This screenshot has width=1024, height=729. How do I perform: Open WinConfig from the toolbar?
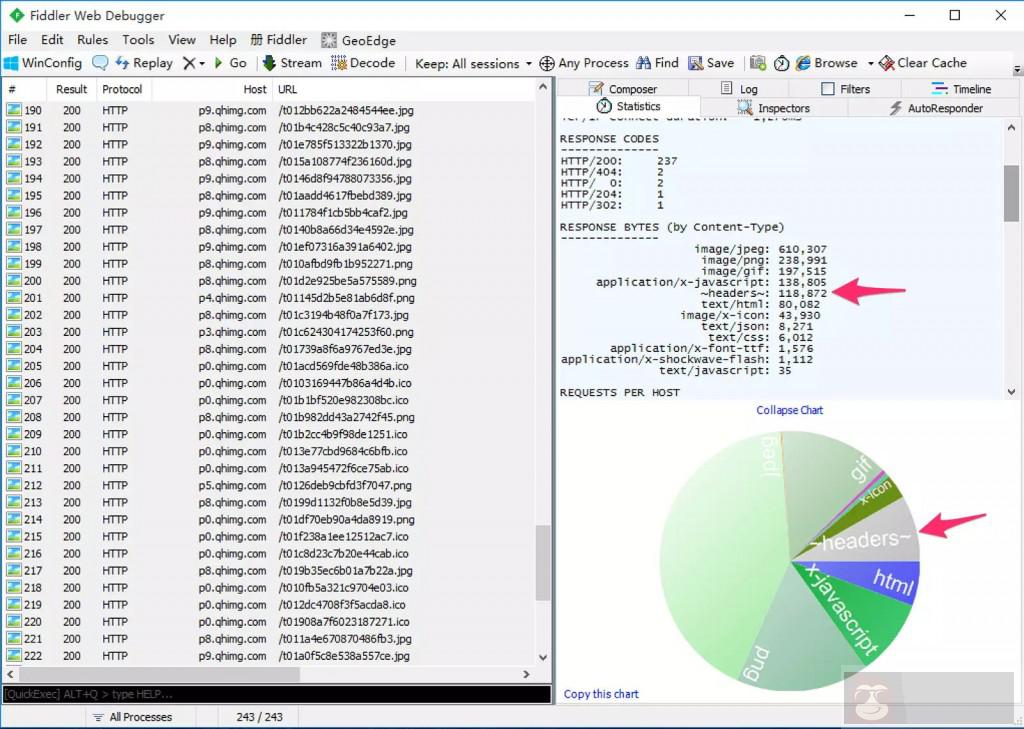(42, 63)
